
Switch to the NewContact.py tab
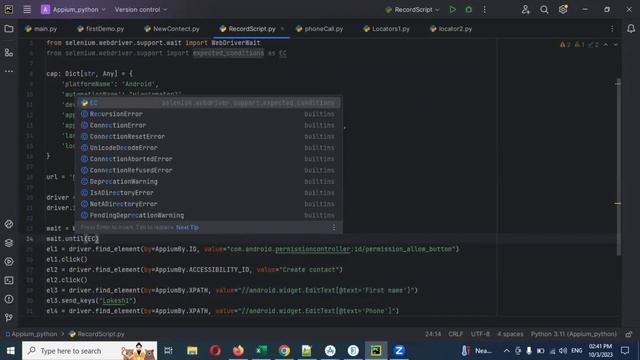pos(172,29)
